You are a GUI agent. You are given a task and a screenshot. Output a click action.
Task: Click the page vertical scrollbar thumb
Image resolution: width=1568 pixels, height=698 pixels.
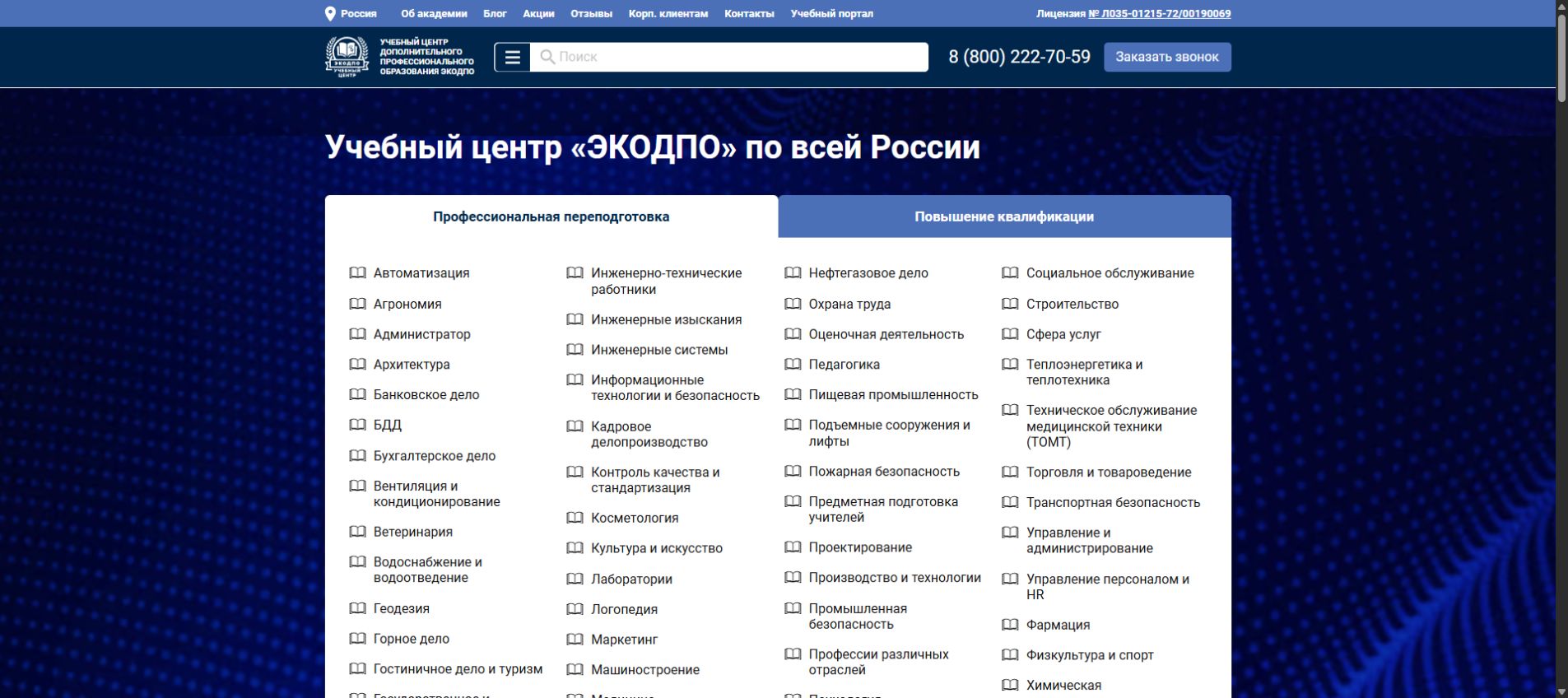1561,58
